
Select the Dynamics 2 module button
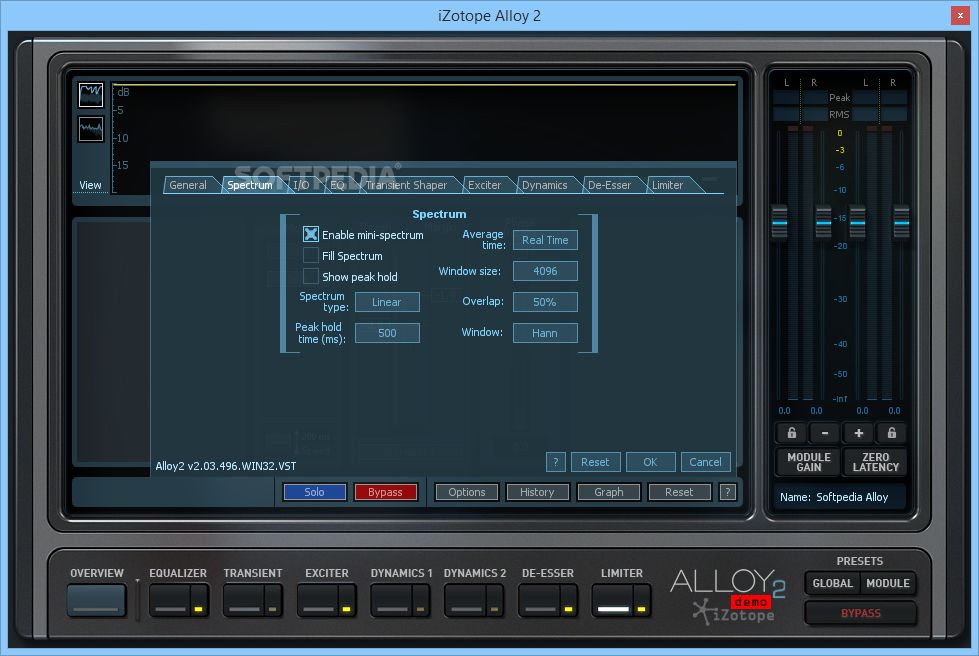point(465,600)
